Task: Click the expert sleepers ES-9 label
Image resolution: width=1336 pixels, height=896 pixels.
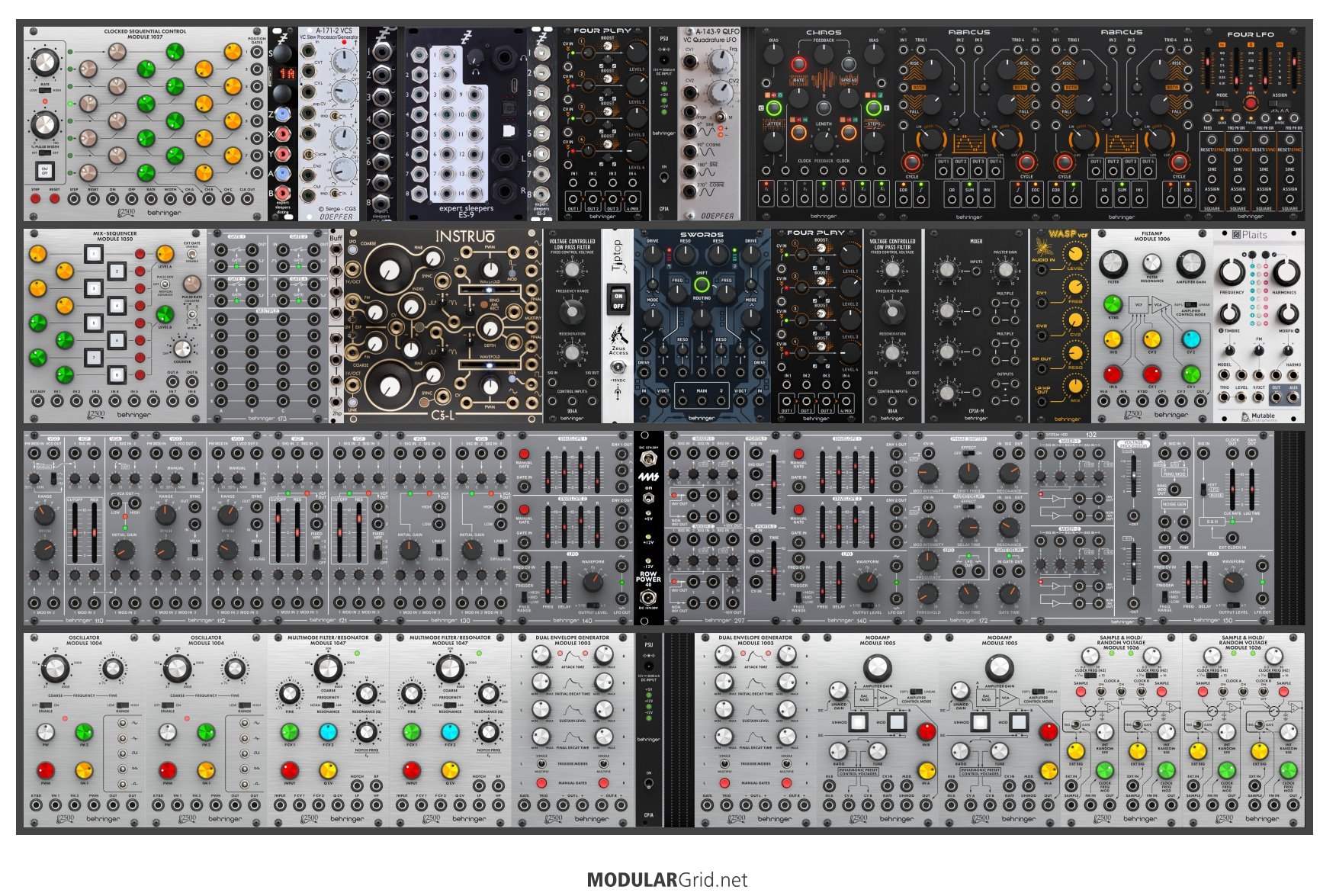Action: [x=466, y=211]
